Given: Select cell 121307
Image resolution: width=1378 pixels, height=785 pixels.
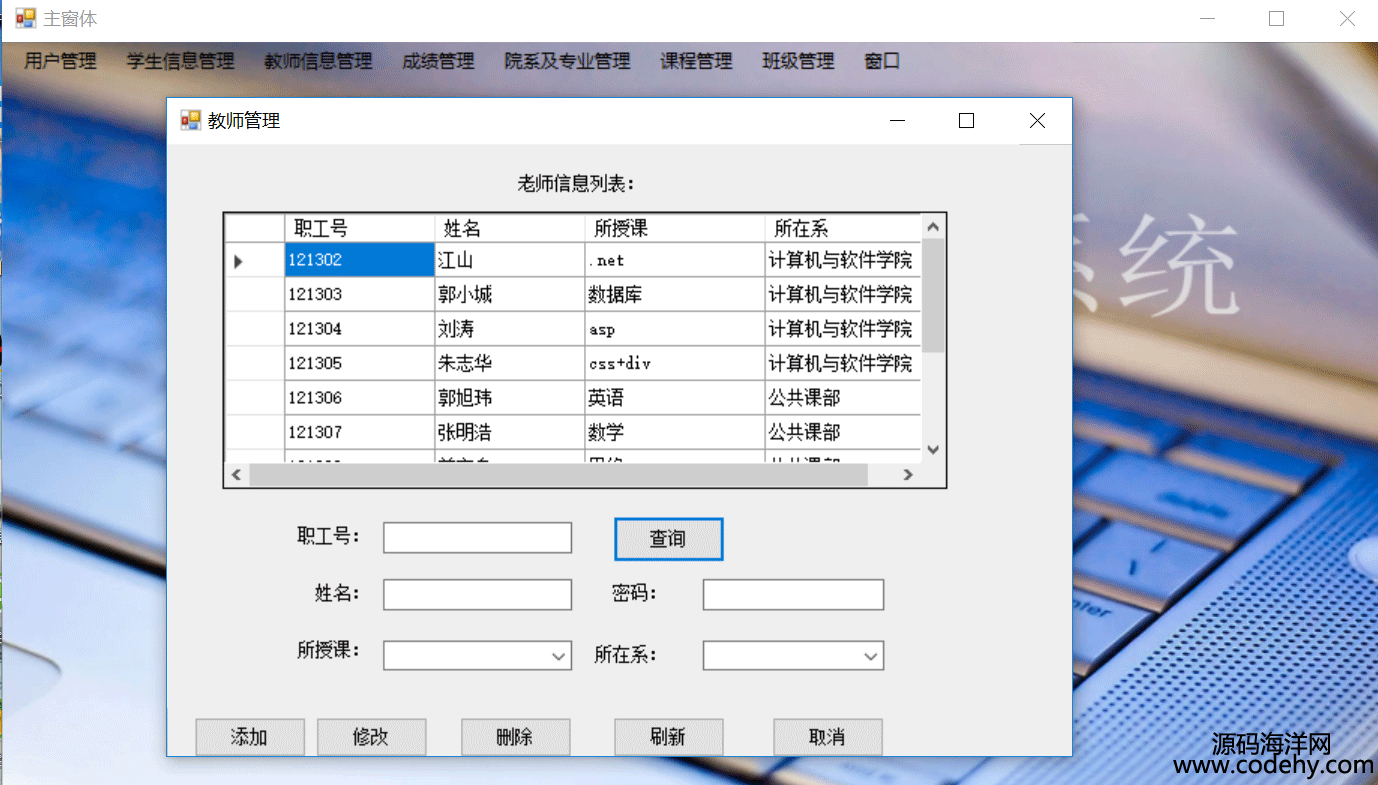Looking at the screenshot, I should tap(360, 431).
